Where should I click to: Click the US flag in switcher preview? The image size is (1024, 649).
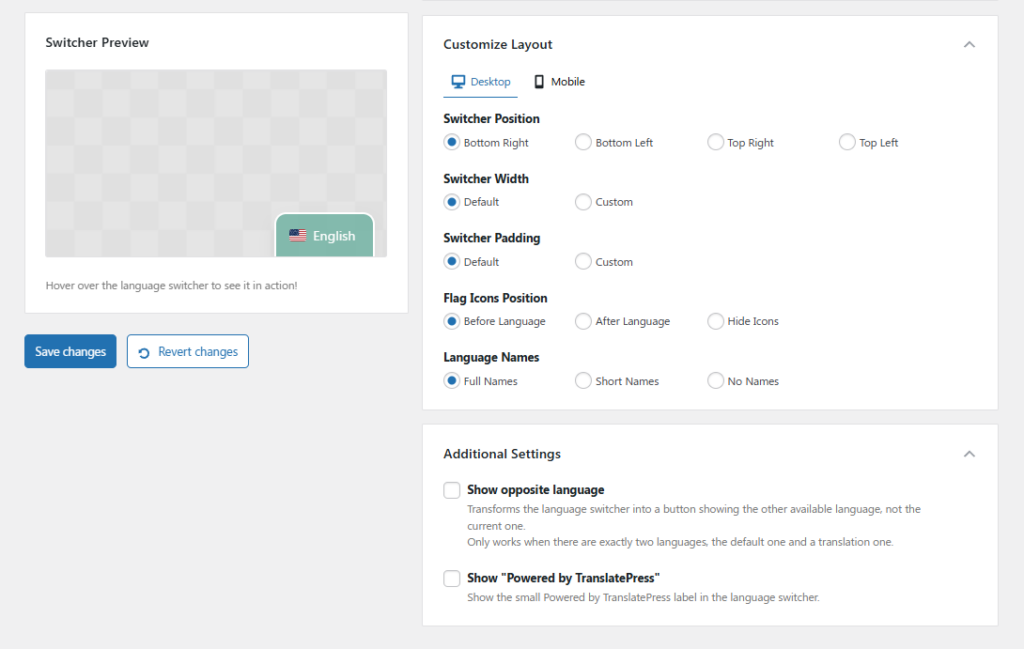[298, 236]
